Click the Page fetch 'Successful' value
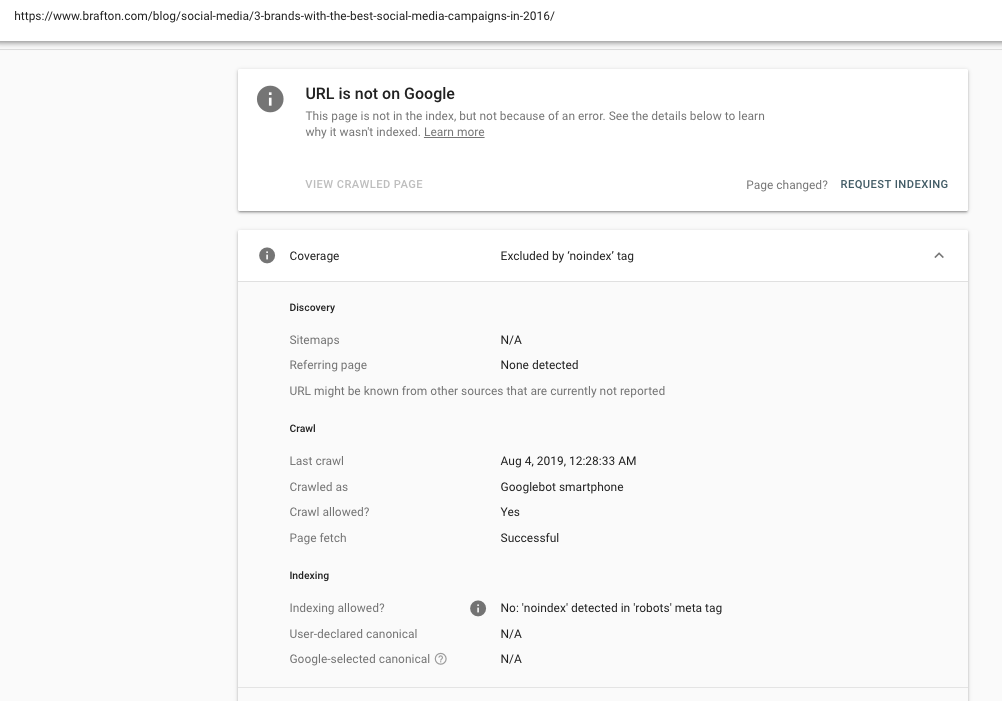Screen dimensions: 1002x701 pyautogui.click(x=529, y=538)
